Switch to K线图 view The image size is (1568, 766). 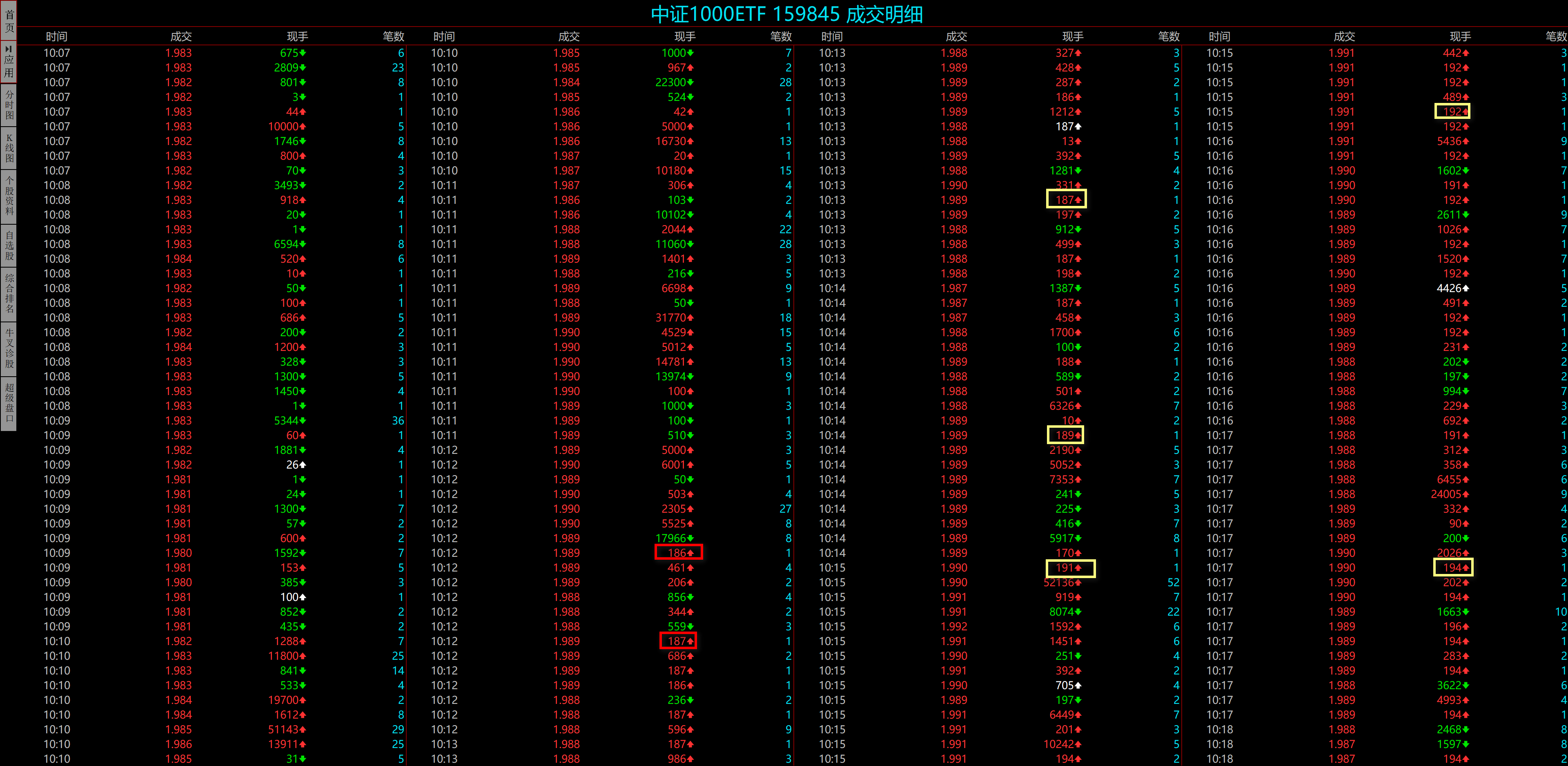9,148
